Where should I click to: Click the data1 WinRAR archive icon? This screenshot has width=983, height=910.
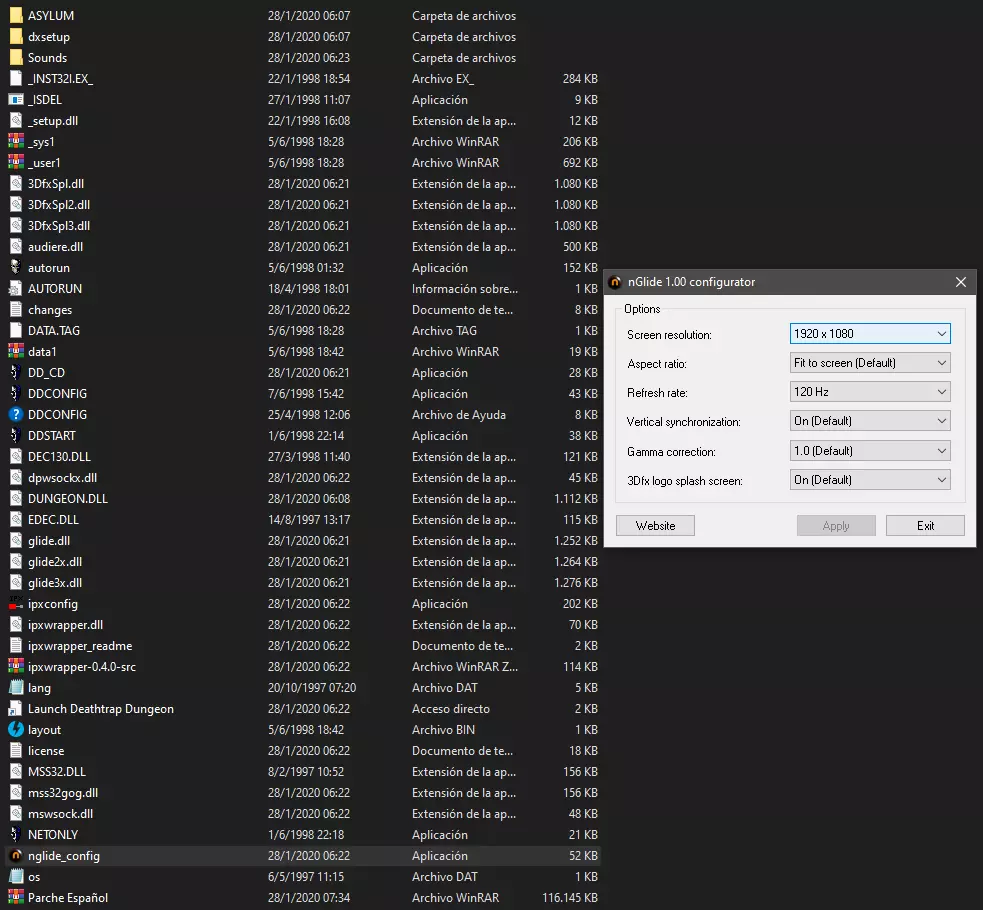(x=16, y=352)
